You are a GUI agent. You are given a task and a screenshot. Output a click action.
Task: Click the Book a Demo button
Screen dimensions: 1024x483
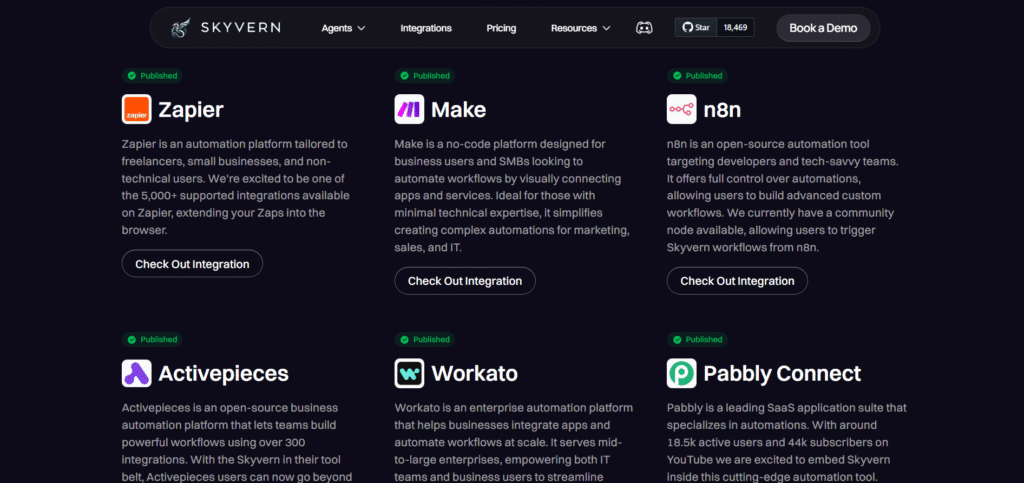tap(823, 28)
